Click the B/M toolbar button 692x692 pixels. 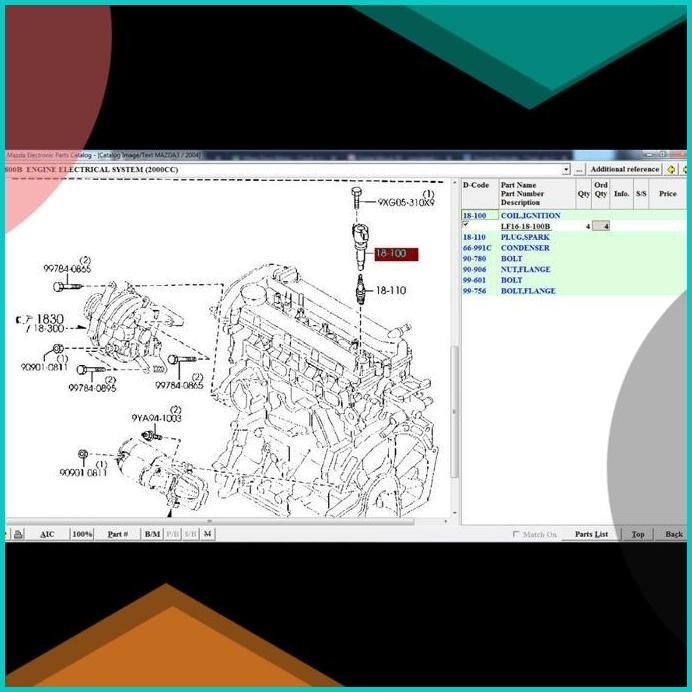152,534
